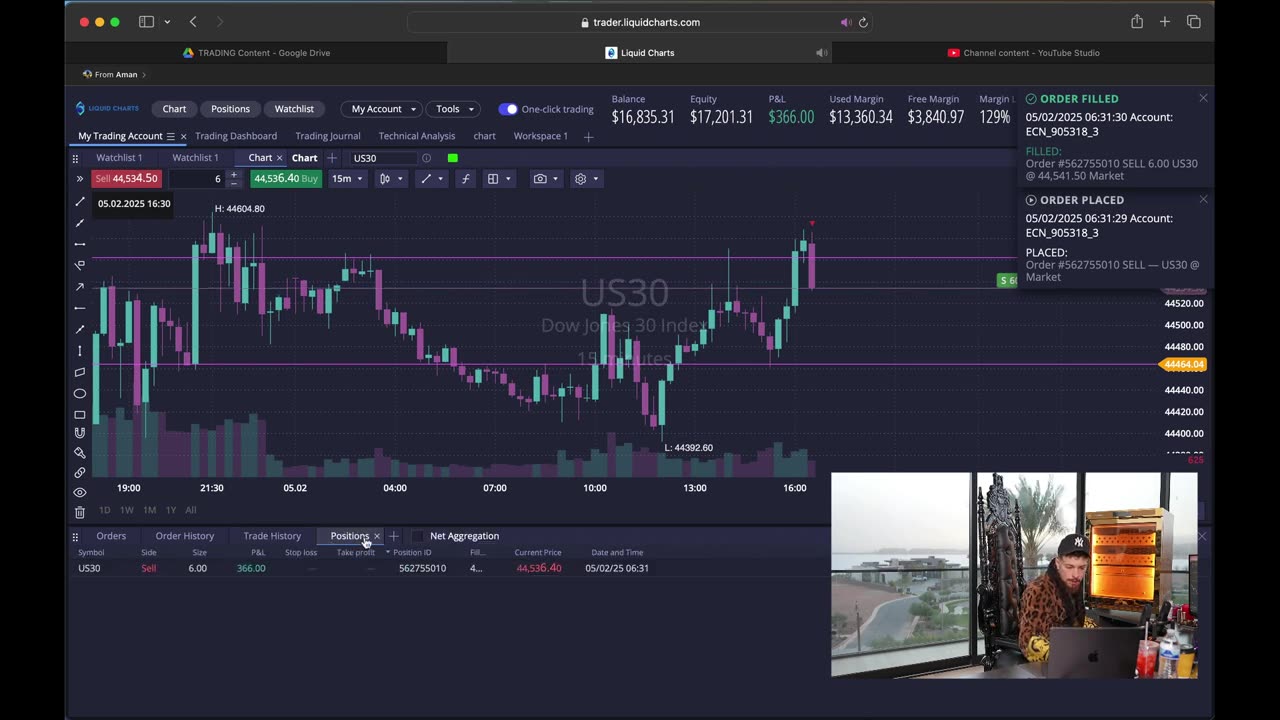Switch to Trading Journal workspace tab

tap(328, 136)
